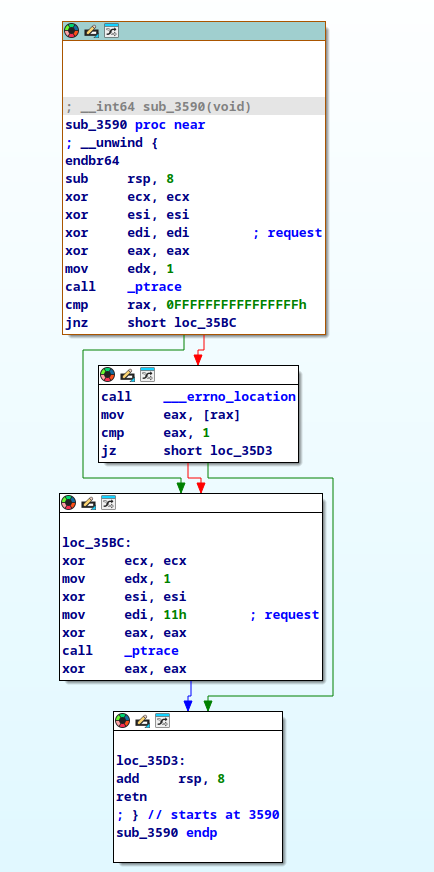Screen dimensions: 434x872
Task: Click group icon in ___errno_location block
Action: 147,375
